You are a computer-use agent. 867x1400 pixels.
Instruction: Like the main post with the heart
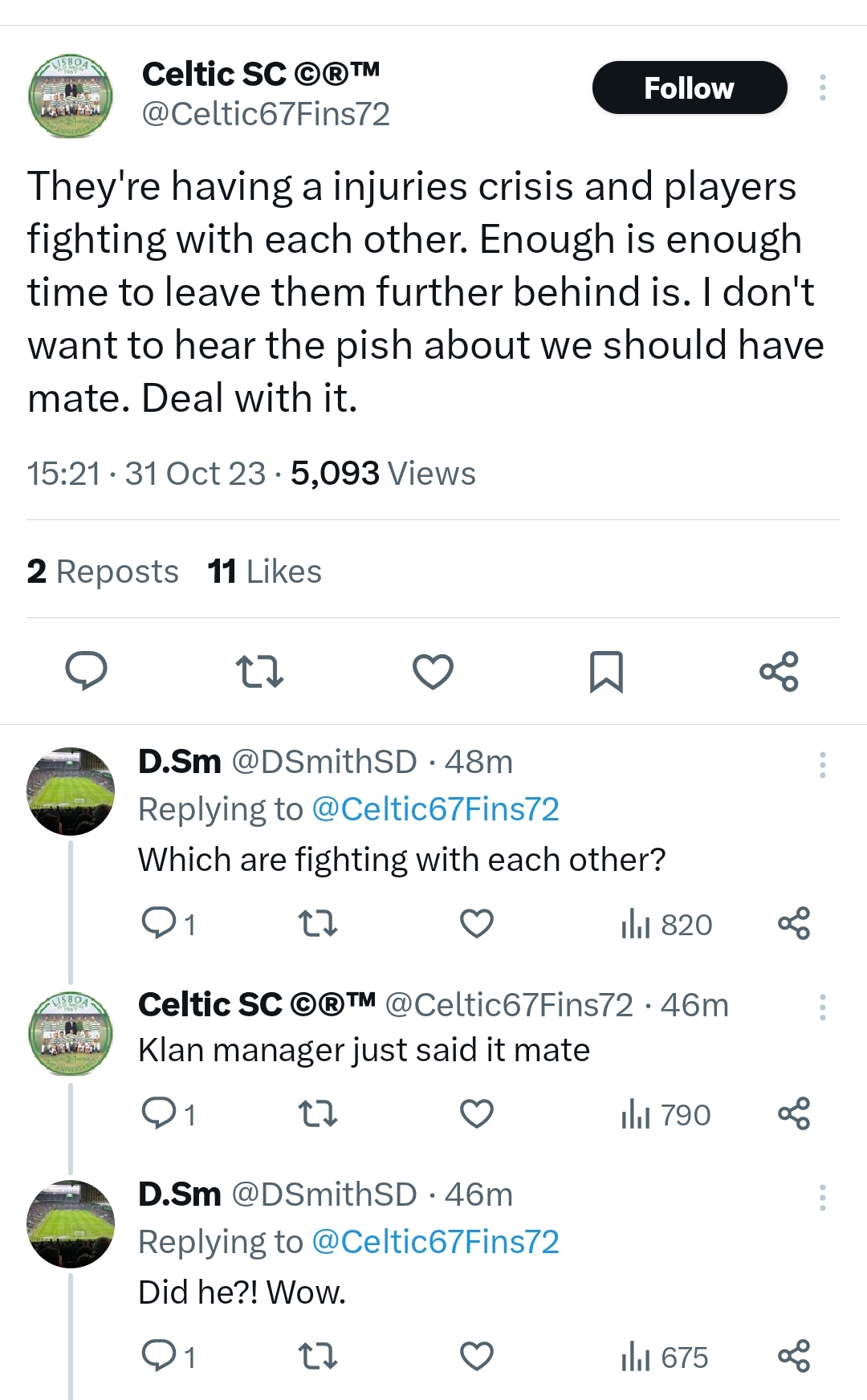[433, 672]
